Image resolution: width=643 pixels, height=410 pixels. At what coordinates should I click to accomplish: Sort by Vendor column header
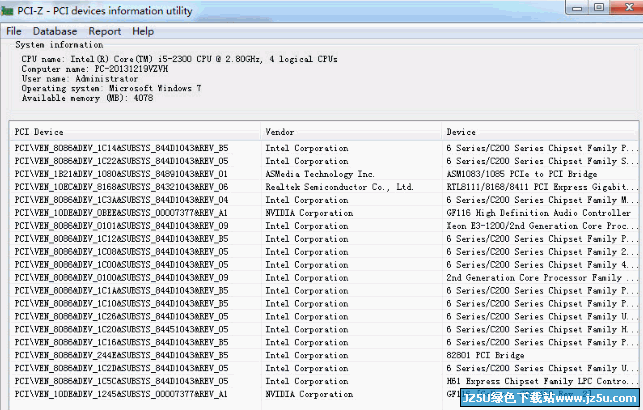(351, 132)
